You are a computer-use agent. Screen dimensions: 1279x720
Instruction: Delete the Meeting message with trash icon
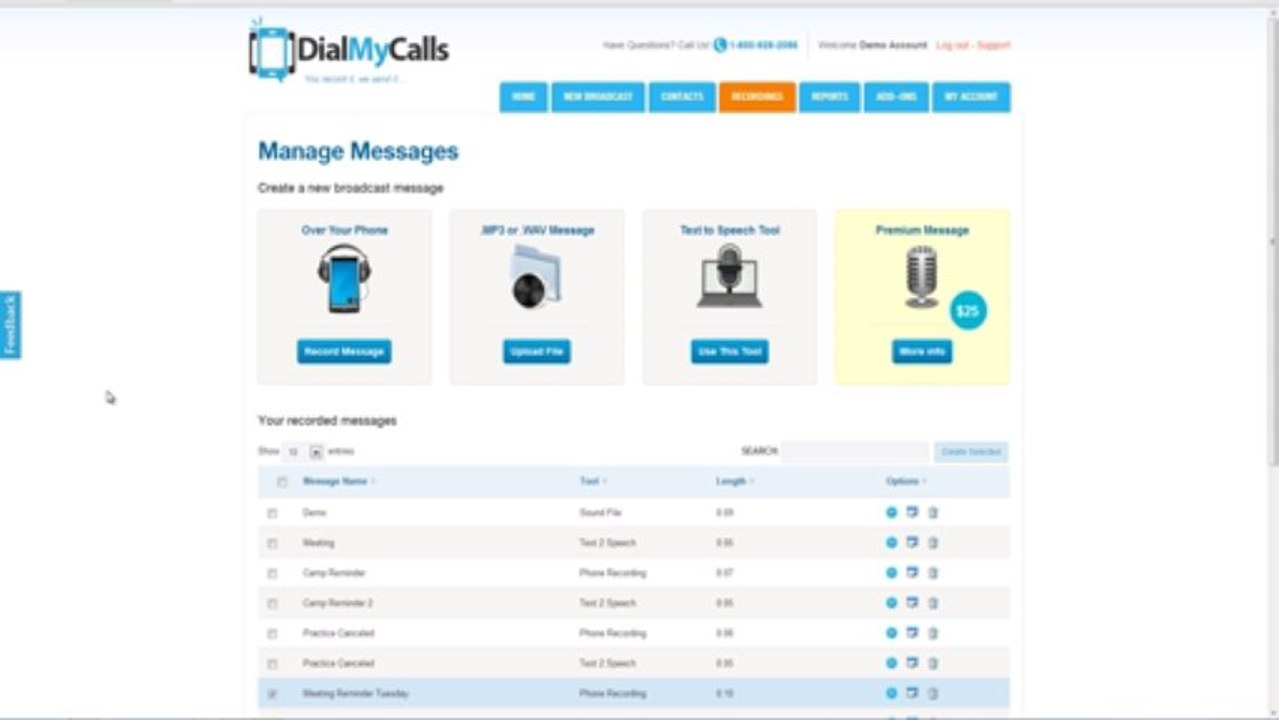click(933, 543)
